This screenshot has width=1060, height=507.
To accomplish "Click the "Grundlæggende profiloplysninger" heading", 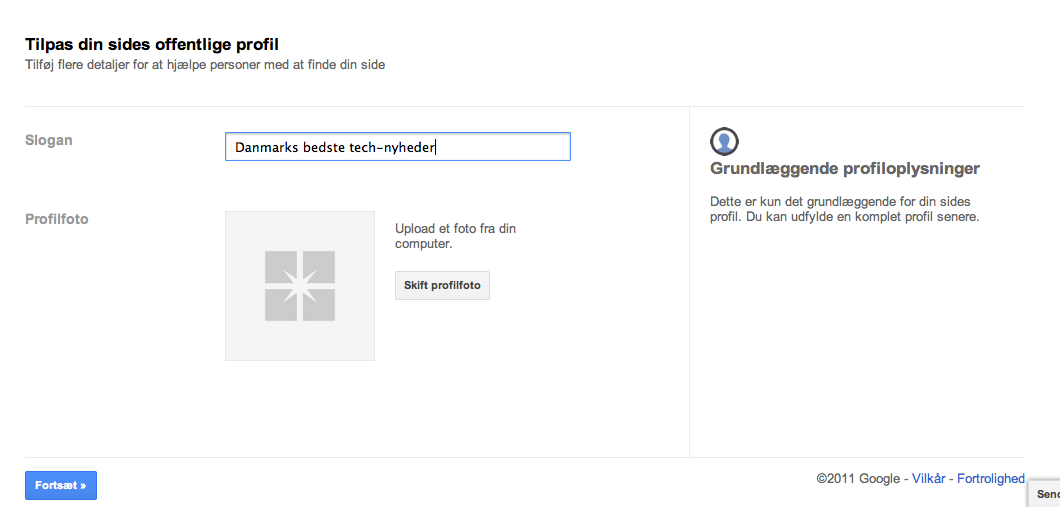I will click(845, 168).
